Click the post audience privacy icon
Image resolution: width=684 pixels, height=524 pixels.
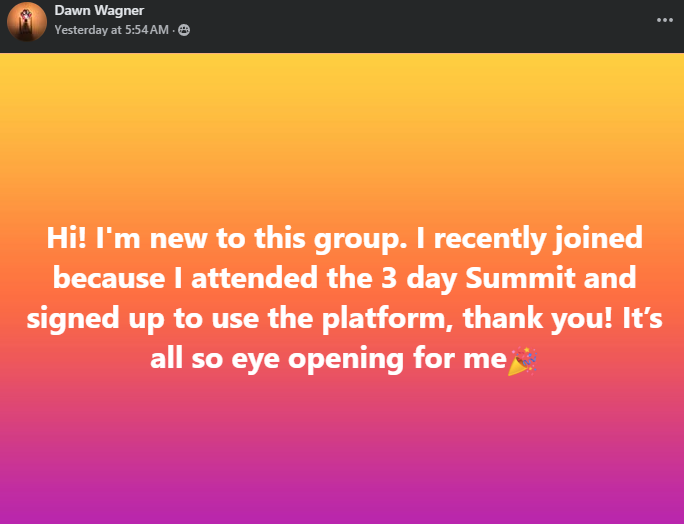click(x=185, y=30)
